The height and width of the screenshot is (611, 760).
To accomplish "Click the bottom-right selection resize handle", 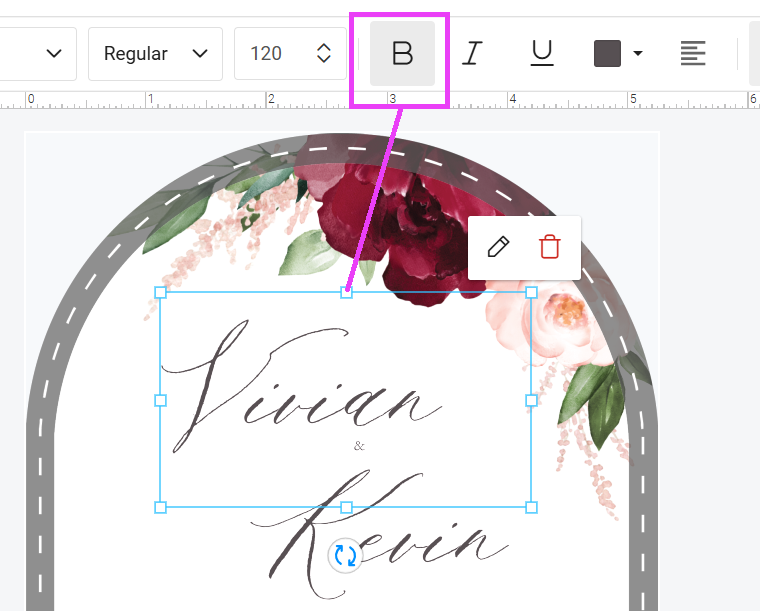I will [531, 507].
